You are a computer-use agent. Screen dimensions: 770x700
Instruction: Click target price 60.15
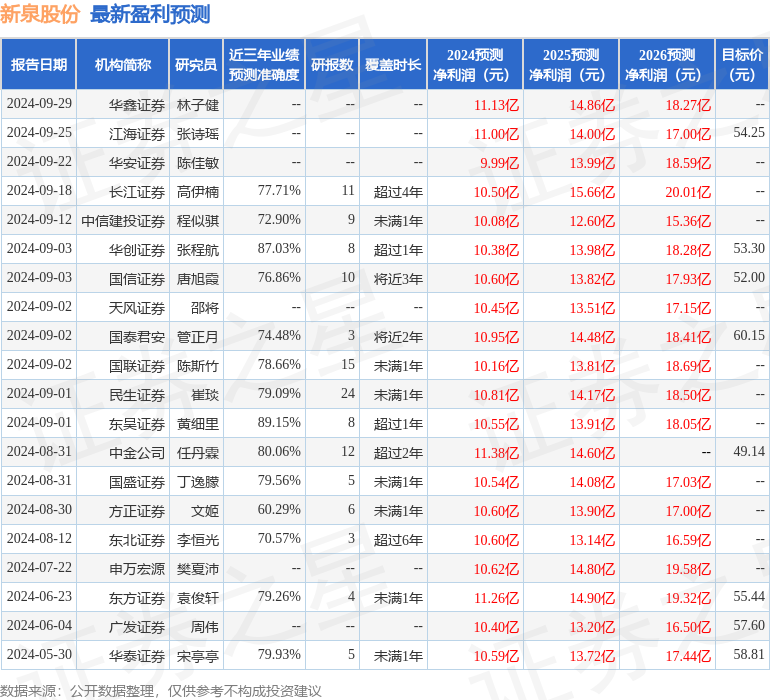click(749, 335)
